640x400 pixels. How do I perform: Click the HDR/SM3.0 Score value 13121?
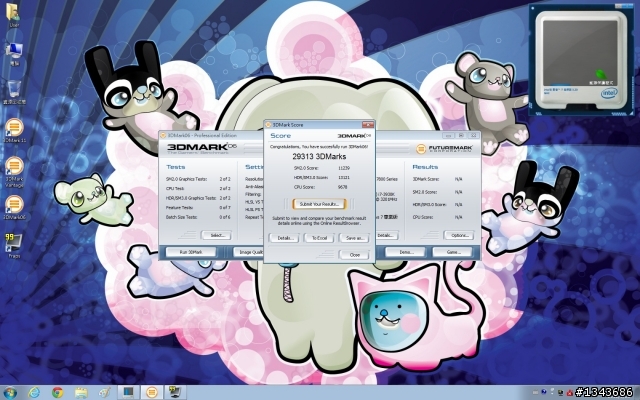click(344, 178)
